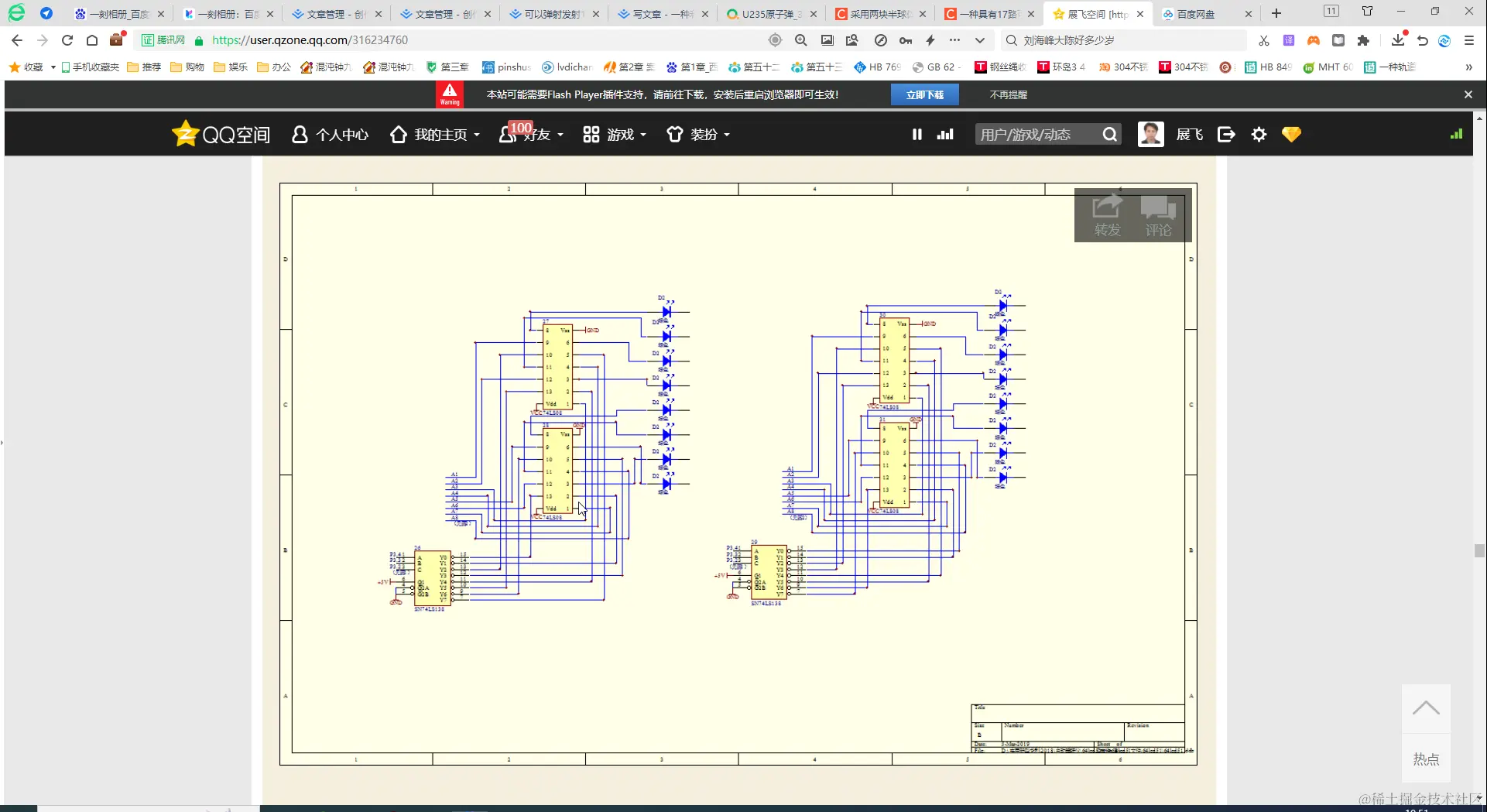Switch to the 写文章 tab
The image size is (1487, 812).
coord(663,14)
